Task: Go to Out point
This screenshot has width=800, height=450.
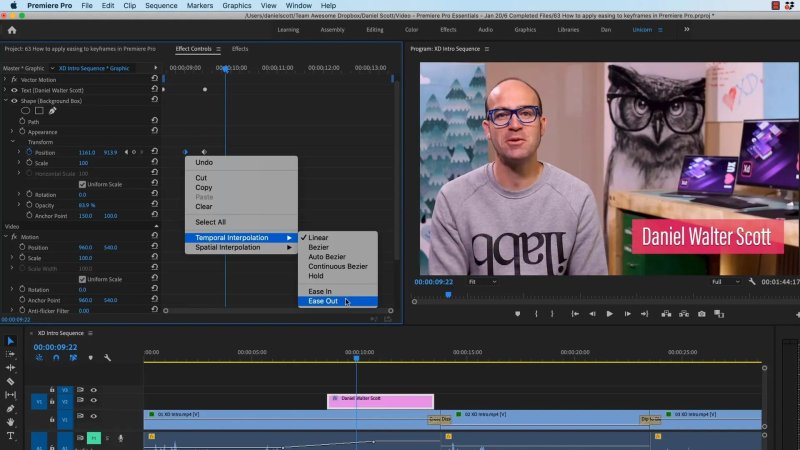Action: pos(644,314)
